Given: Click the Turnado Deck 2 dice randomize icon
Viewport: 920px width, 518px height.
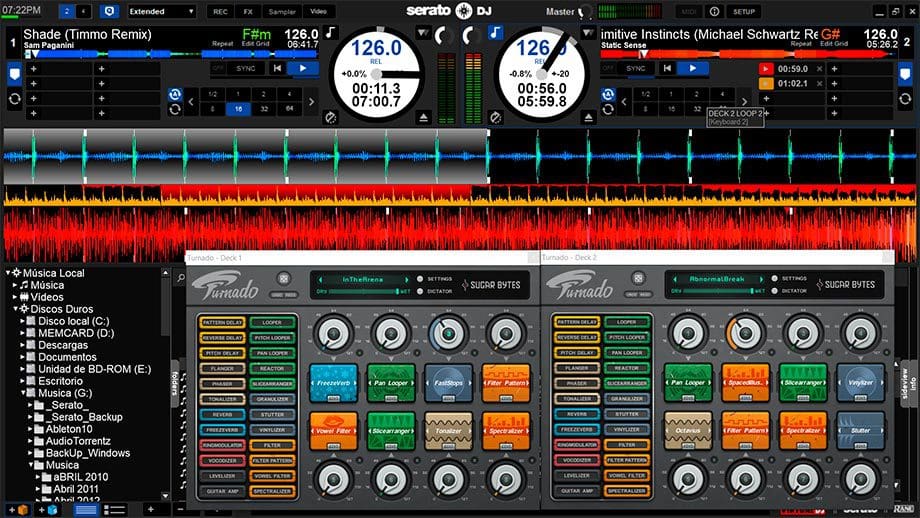Looking at the screenshot, I should (638, 279).
